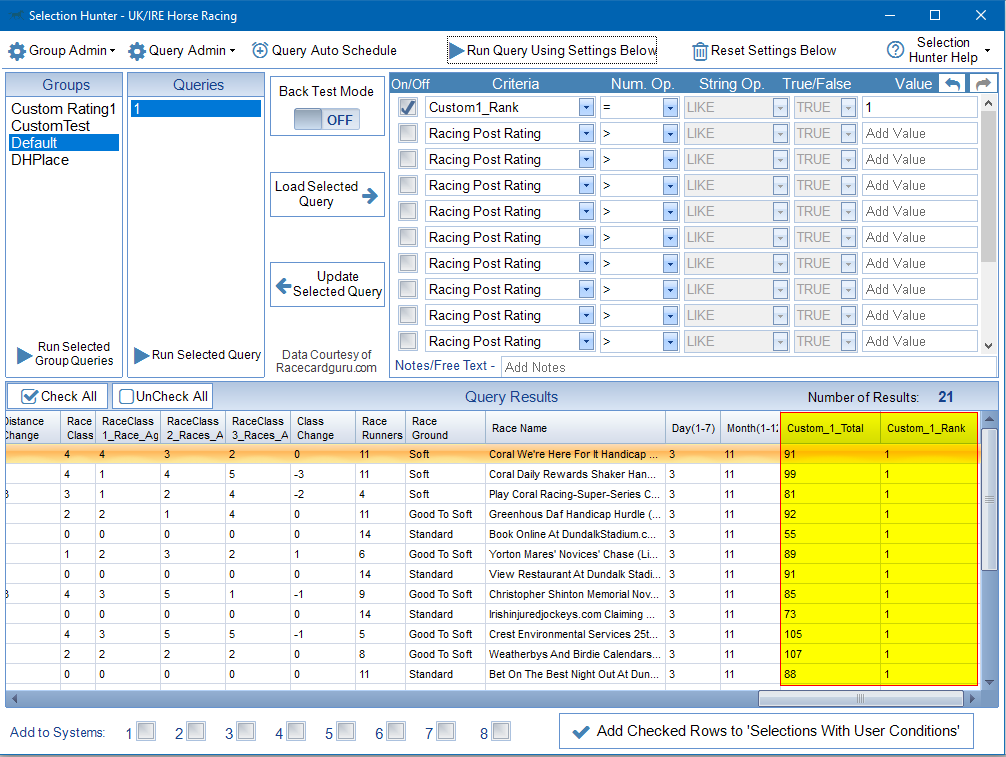Click the redo arrow beside Value header
1006x757 pixels.
(x=984, y=84)
